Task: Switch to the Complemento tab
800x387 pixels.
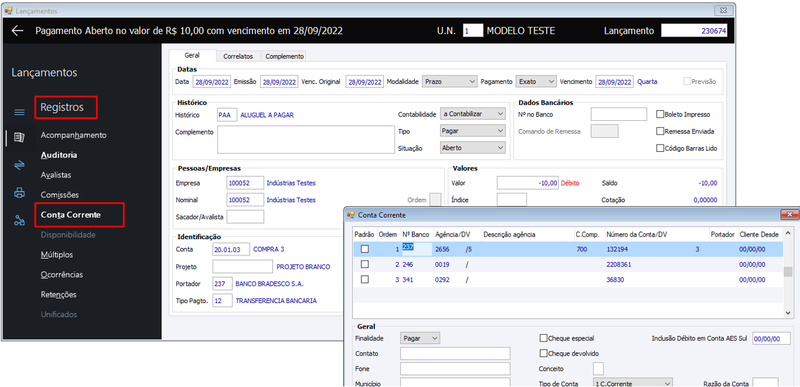Action: tap(284, 57)
